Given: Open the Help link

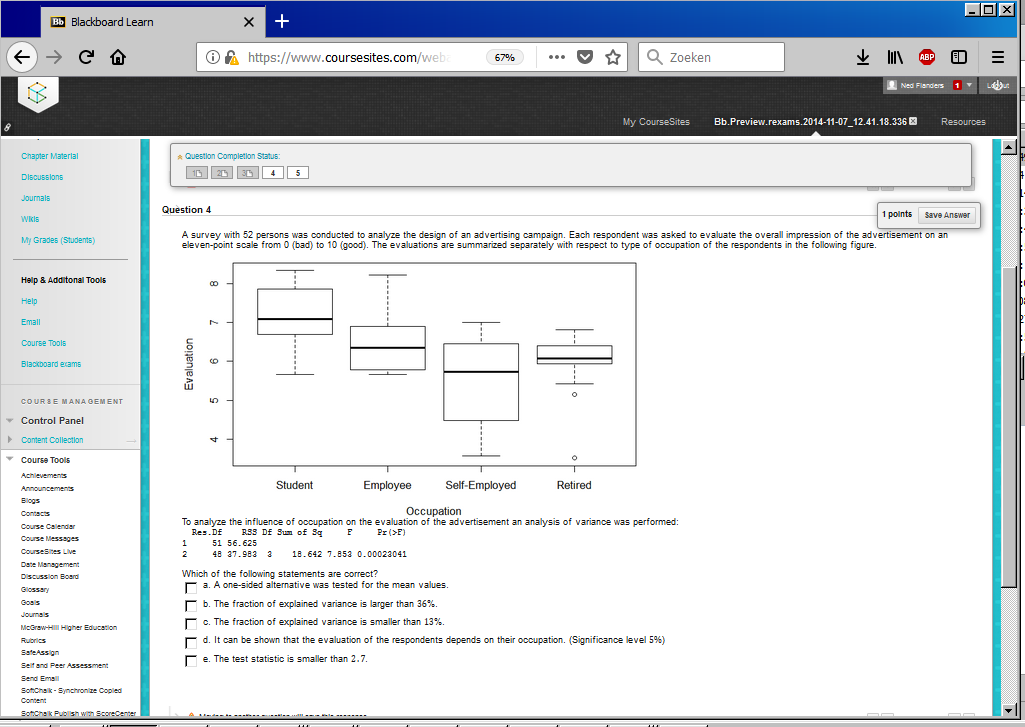Looking at the screenshot, I should 29,301.
